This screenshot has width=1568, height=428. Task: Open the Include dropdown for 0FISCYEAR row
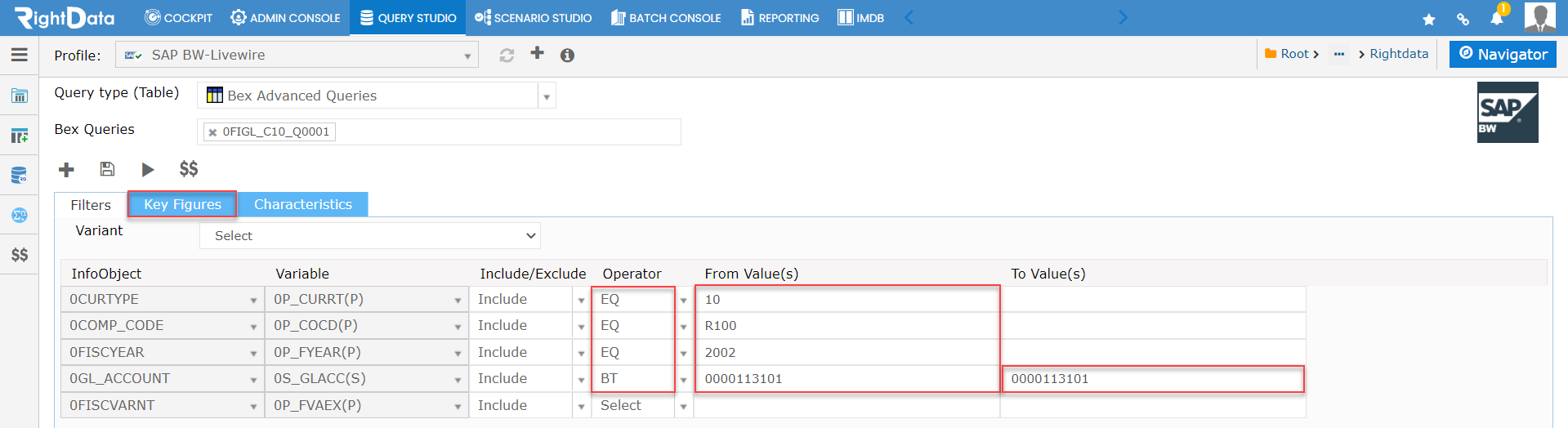click(530, 352)
